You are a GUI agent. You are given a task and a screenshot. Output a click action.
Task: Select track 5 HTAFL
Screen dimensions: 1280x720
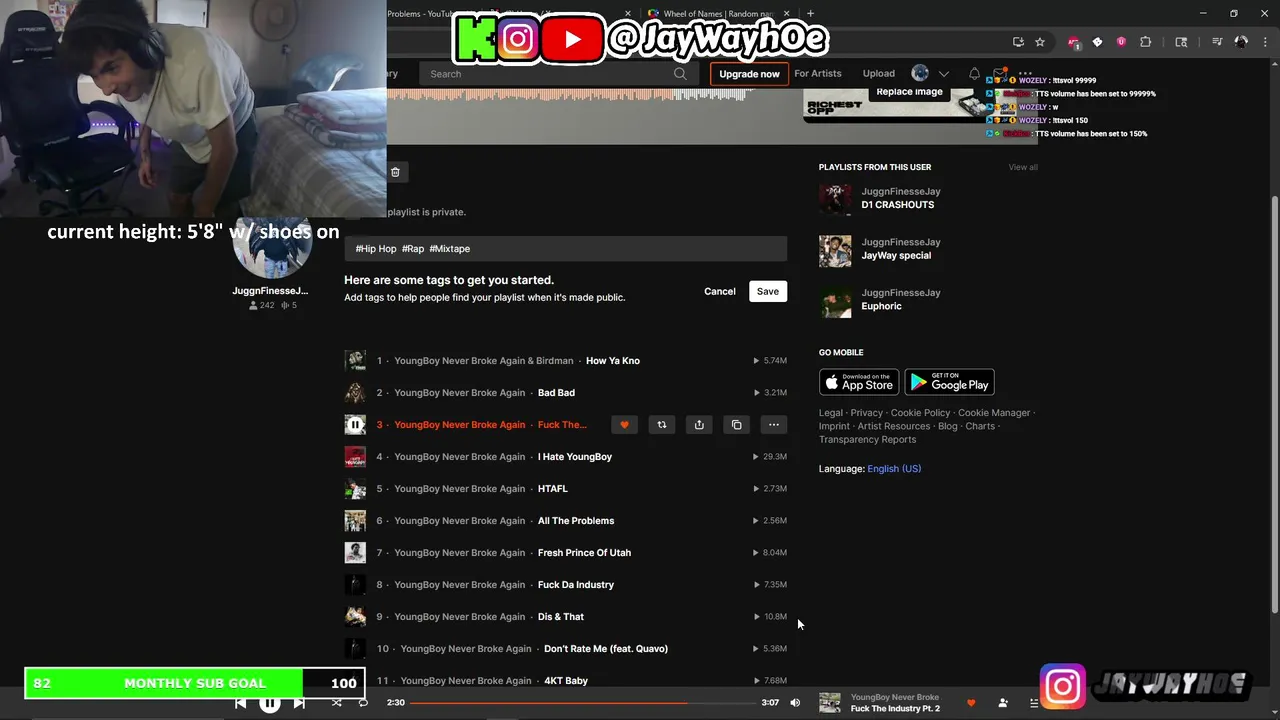565,489
